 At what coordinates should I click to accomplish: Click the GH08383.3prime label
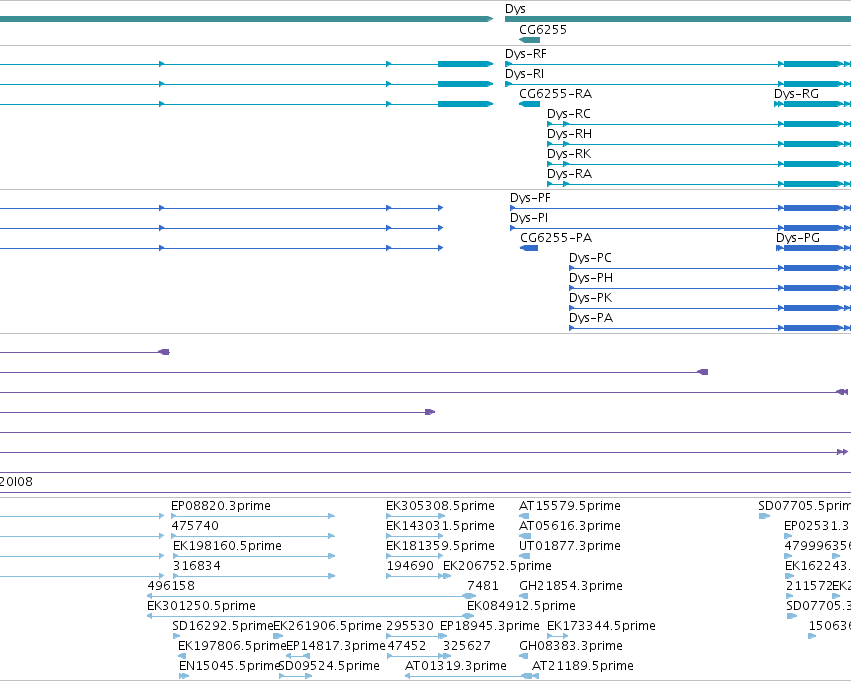click(571, 647)
